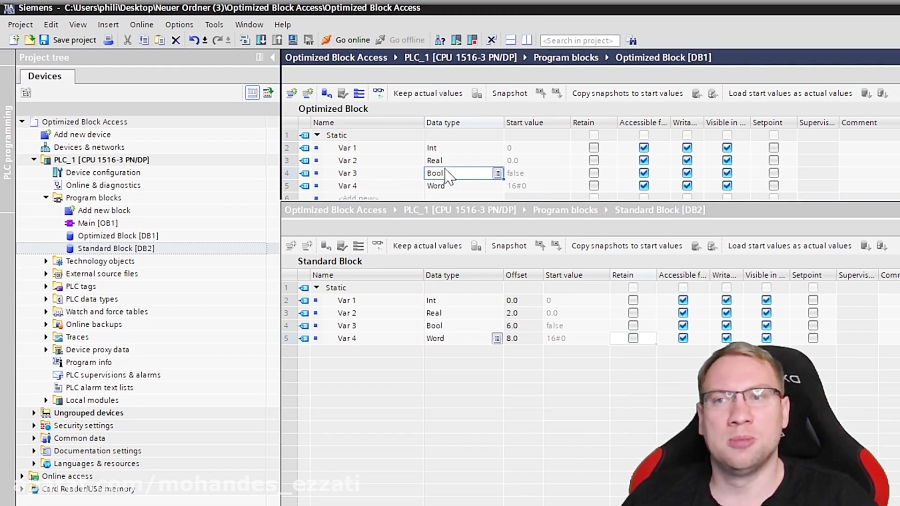Enable Retain for Var 1 in Optimized Block
This screenshot has width=900, height=506.
tap(594, 148)
